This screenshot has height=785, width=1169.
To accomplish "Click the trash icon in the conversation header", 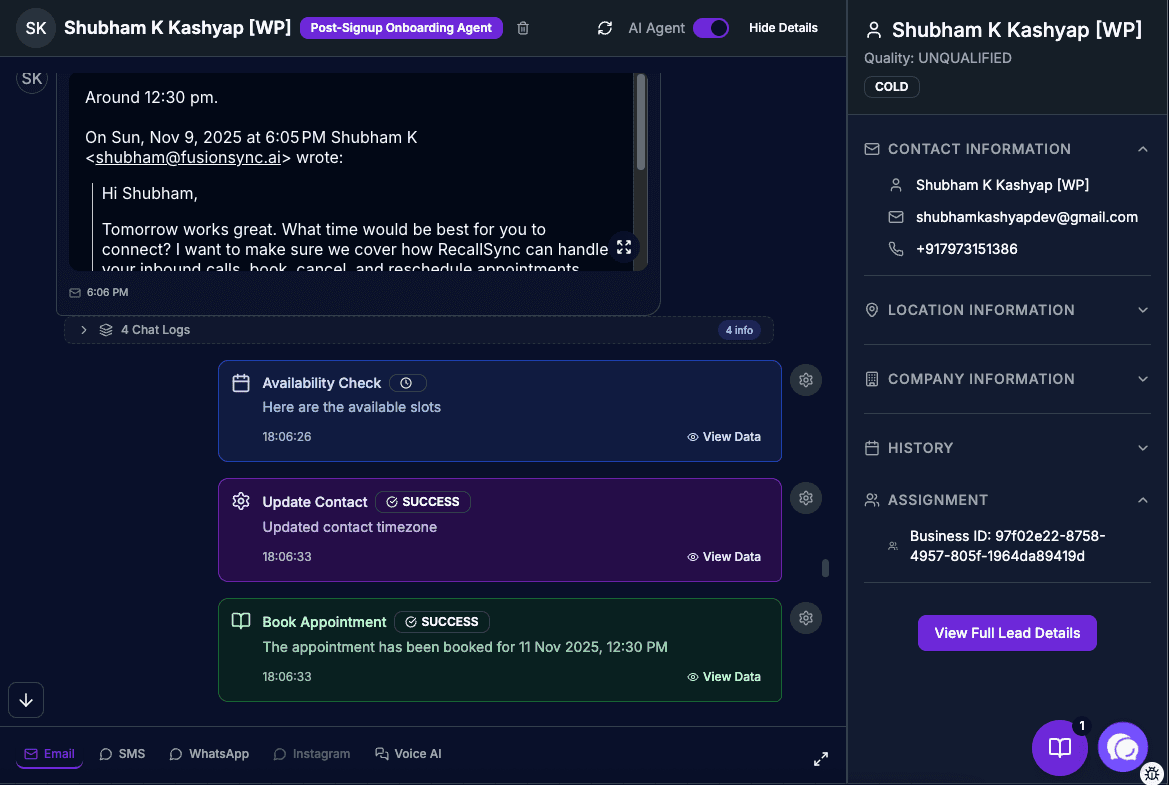I will tap(522, 28).
